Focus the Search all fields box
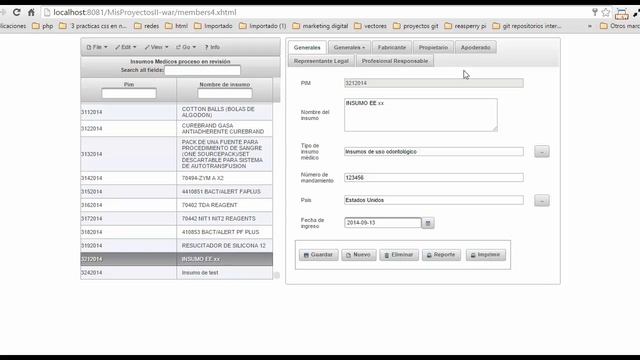 tap(202, 70)
